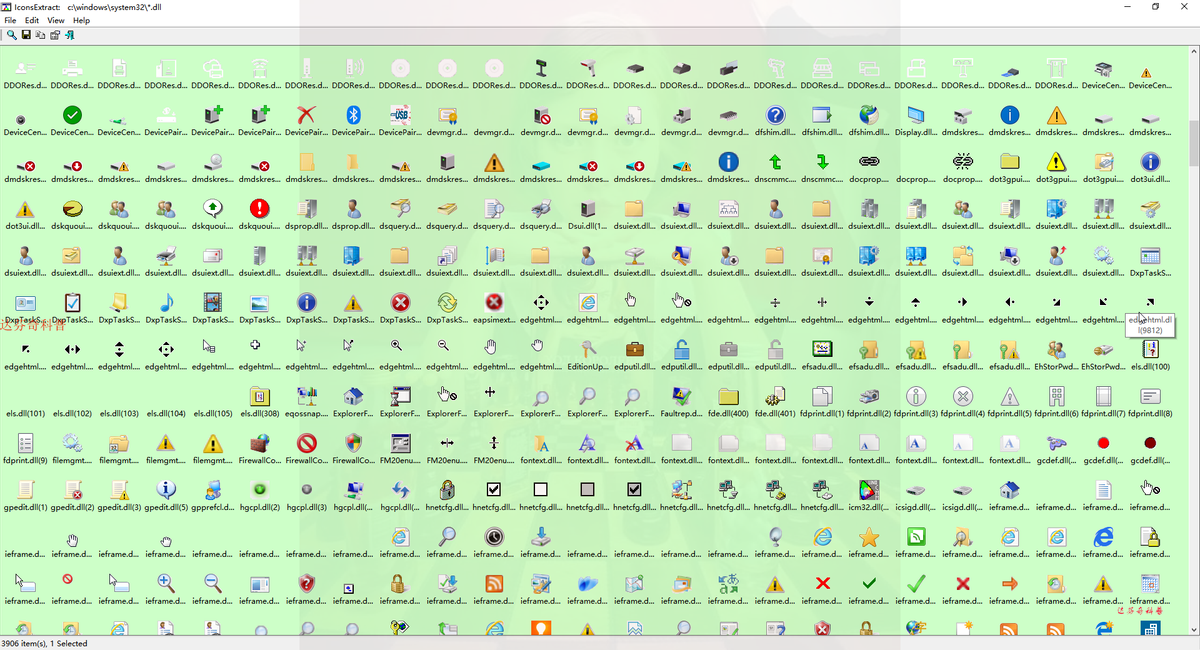The width and height of the screenshot is (1200, 650).
Task: Open the Edit menu
Action: [x=32, y=20]
